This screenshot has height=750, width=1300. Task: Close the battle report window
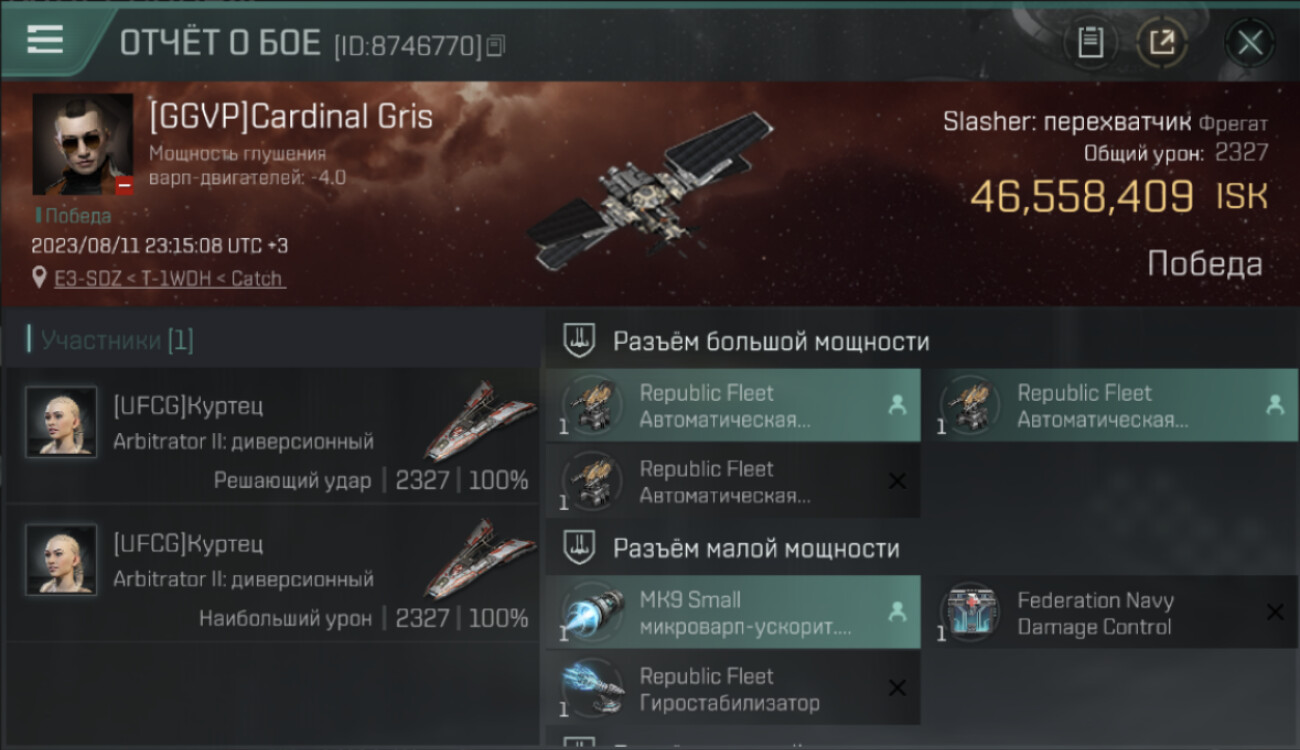coord(1250,43)
